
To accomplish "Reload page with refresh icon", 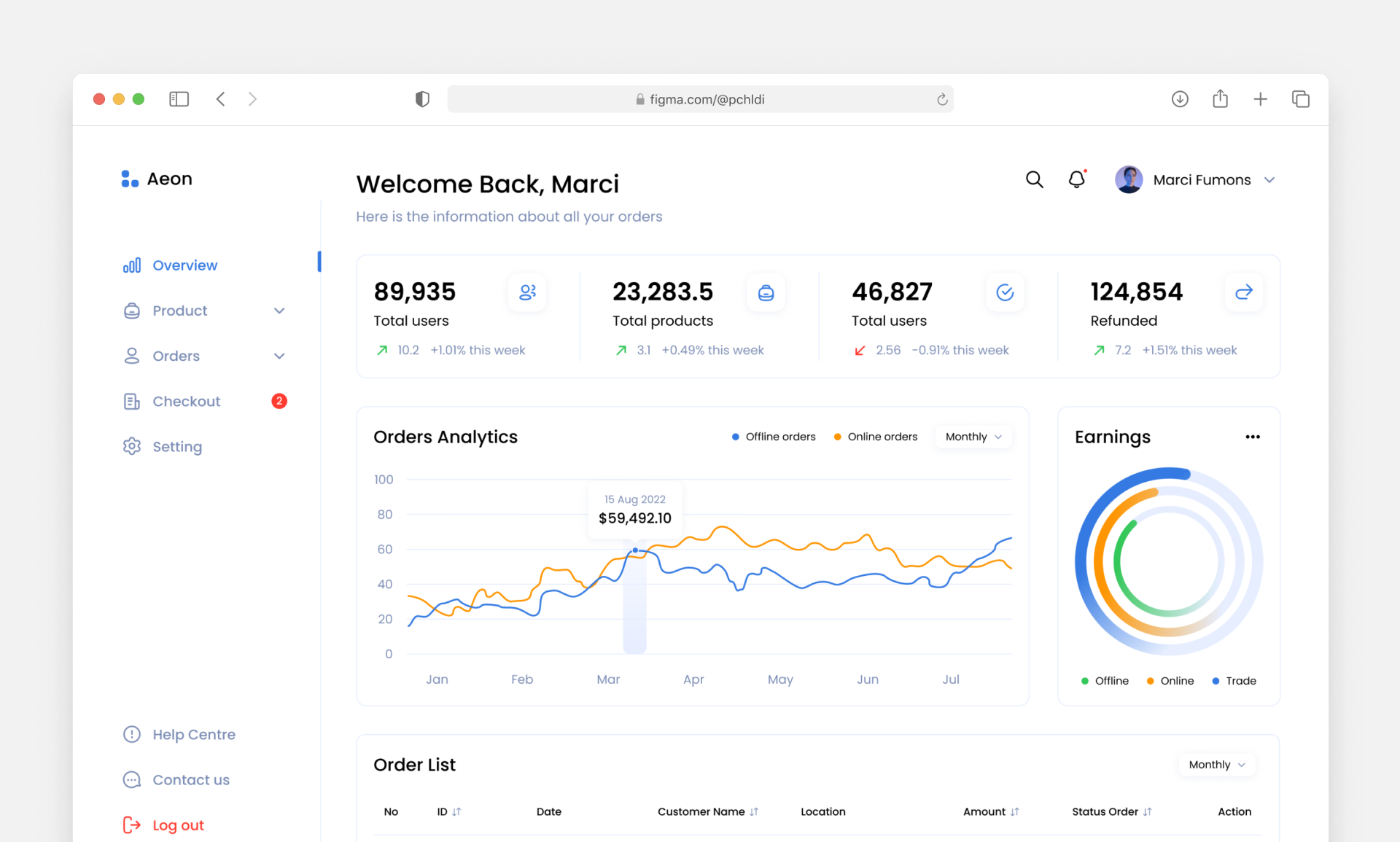I will (x=942, y=99).
